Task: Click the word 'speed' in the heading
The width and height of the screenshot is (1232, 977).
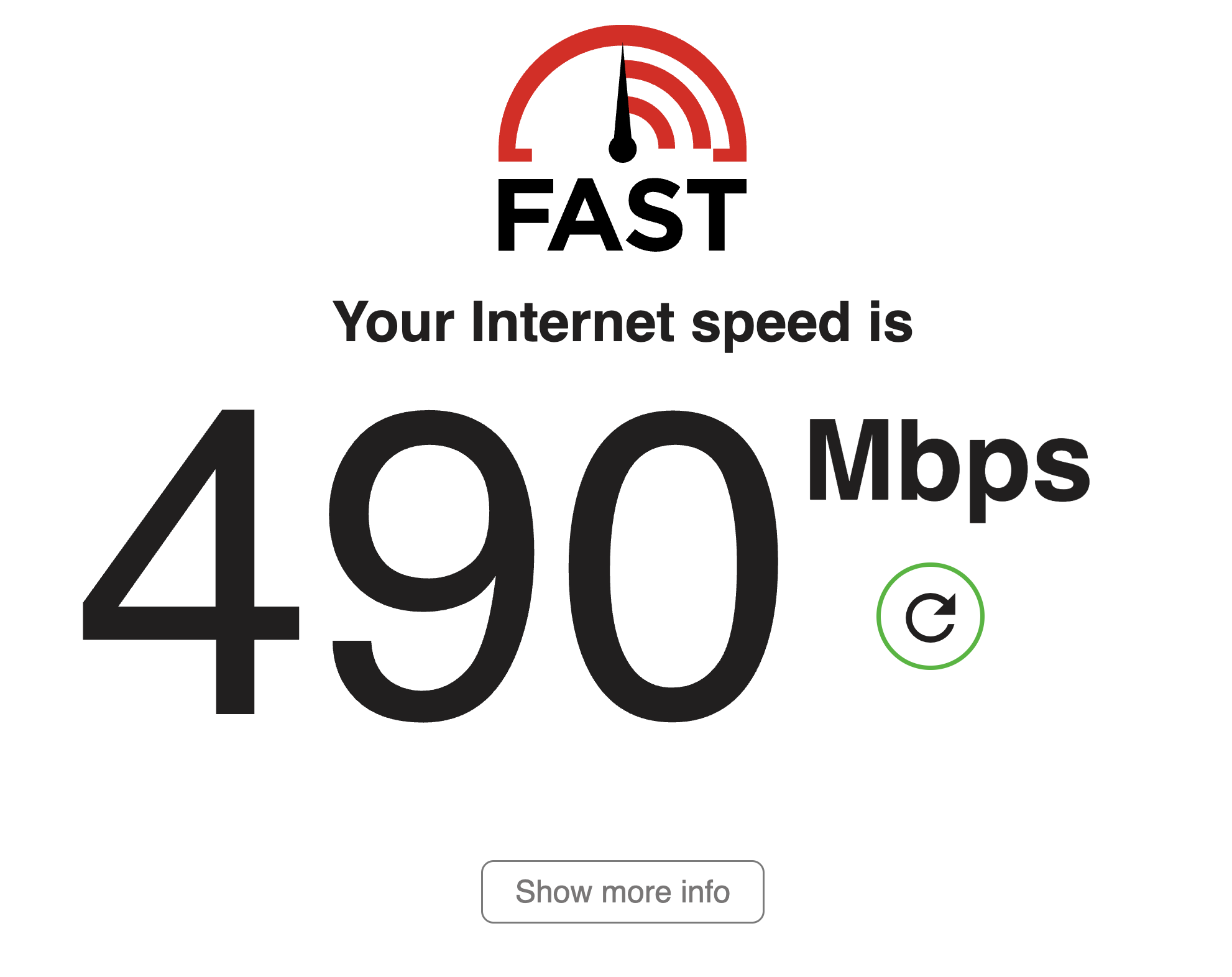Action: pyautogui.click(x=770, y=324)
